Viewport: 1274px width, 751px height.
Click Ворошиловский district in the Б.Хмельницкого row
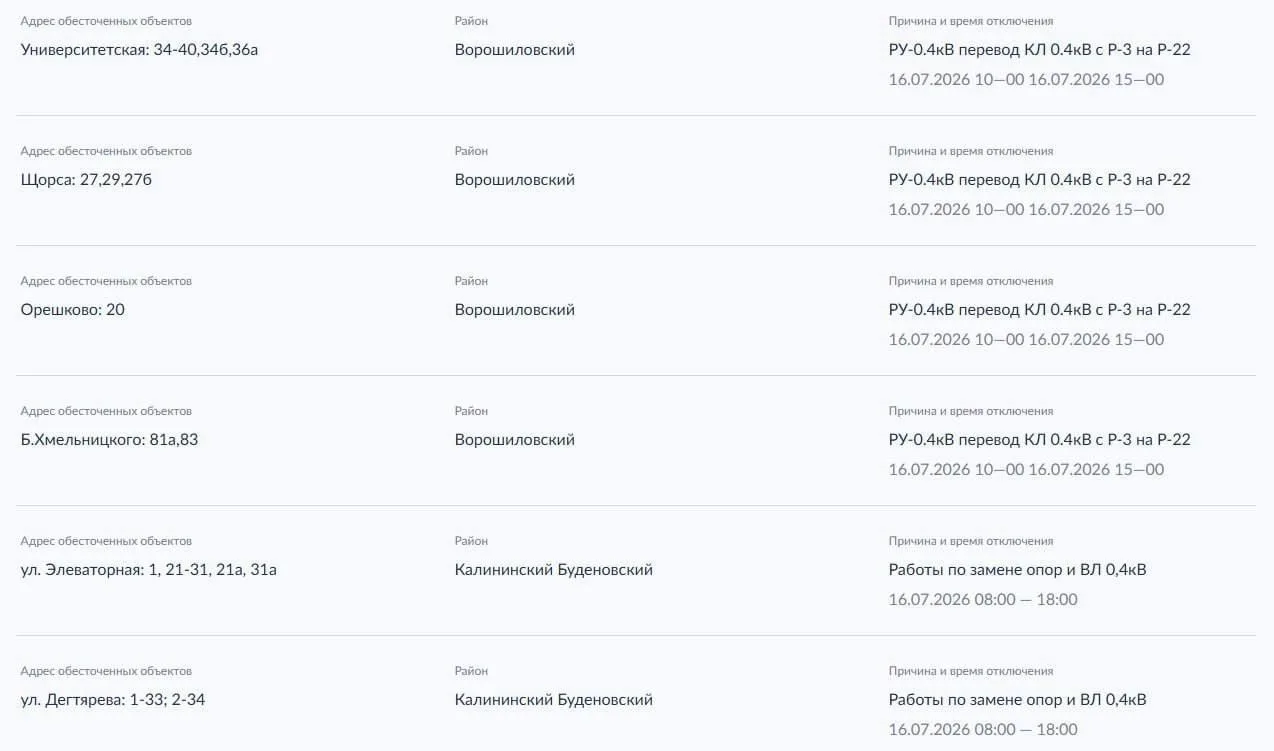point(515,440)
